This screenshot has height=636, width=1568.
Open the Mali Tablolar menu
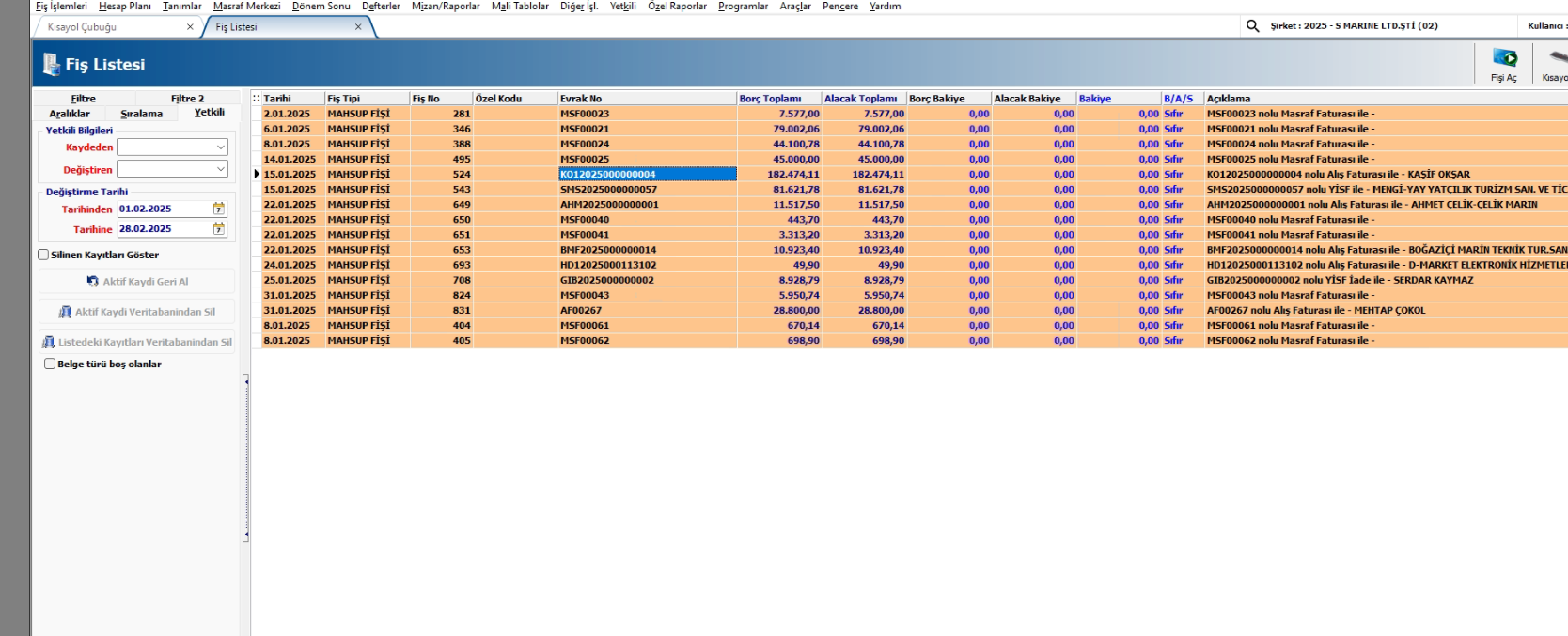(x=520, y=6)
